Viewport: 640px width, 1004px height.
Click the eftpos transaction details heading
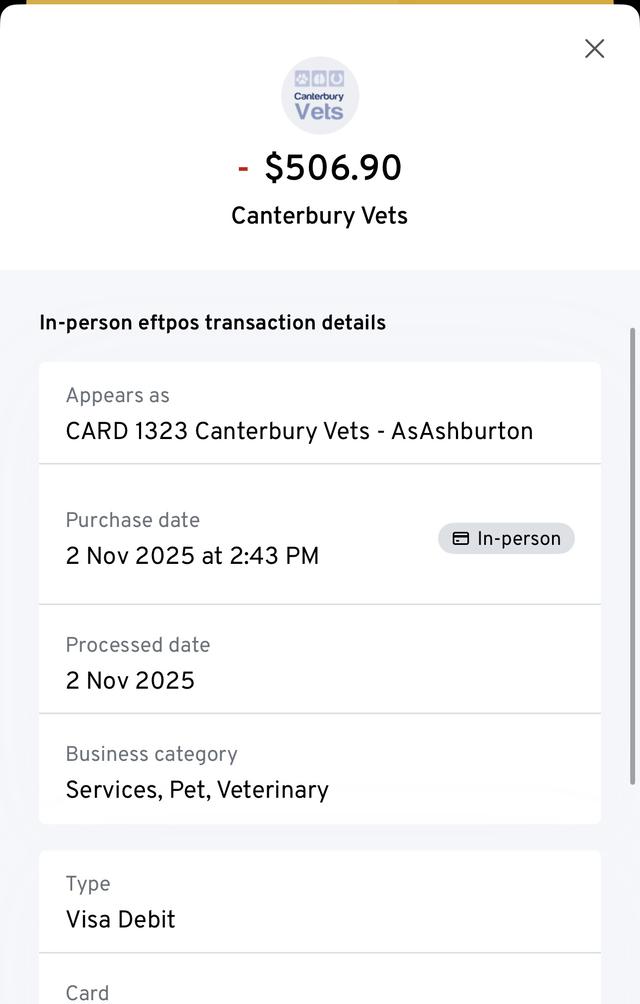tap(212, 323)
